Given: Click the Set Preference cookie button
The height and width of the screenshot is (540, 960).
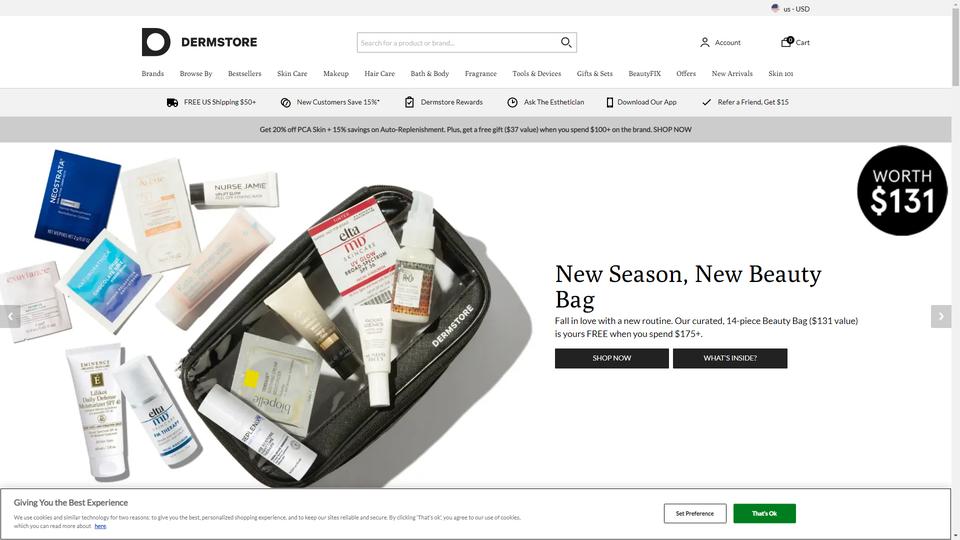Looking at the screenshot, I should [695, 514].
